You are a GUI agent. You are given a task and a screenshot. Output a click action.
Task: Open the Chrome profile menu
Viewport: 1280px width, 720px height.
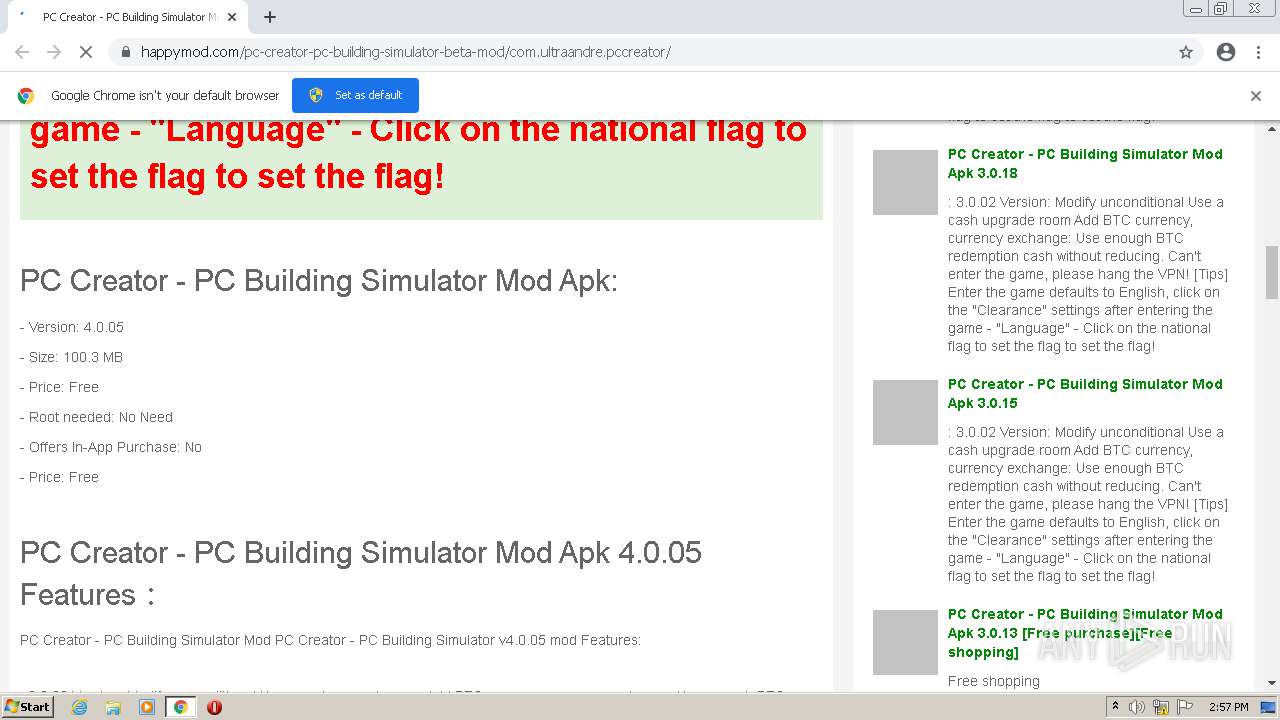pos(1226,52)
